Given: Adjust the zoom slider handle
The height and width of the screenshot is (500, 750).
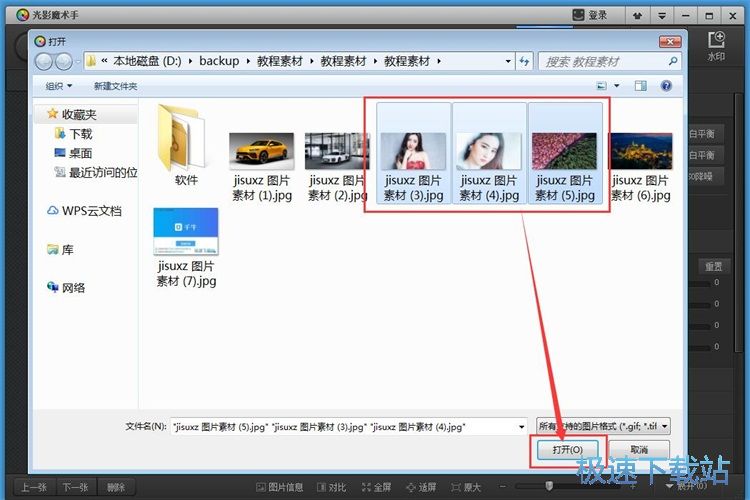Looking at the screenshot, I should pyautogui.click(x=549, y=486).
